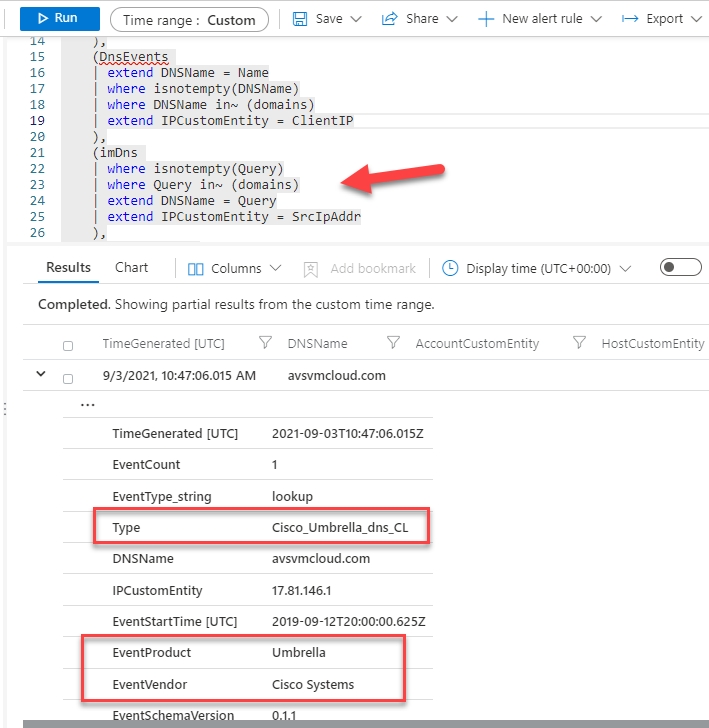Image resolution: width=709 pixels, height=728 pixels.
Task: Toggle the switch next to Display time
Action: point(680,268)
